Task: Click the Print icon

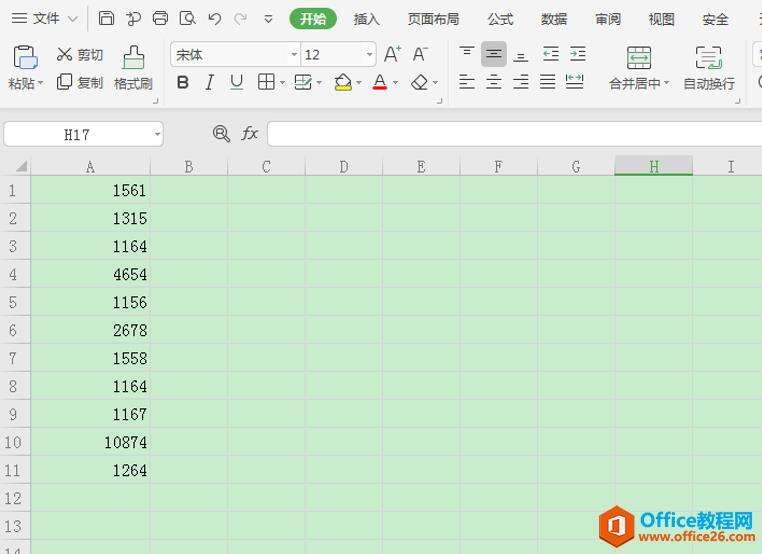Action: click(160, 18)
